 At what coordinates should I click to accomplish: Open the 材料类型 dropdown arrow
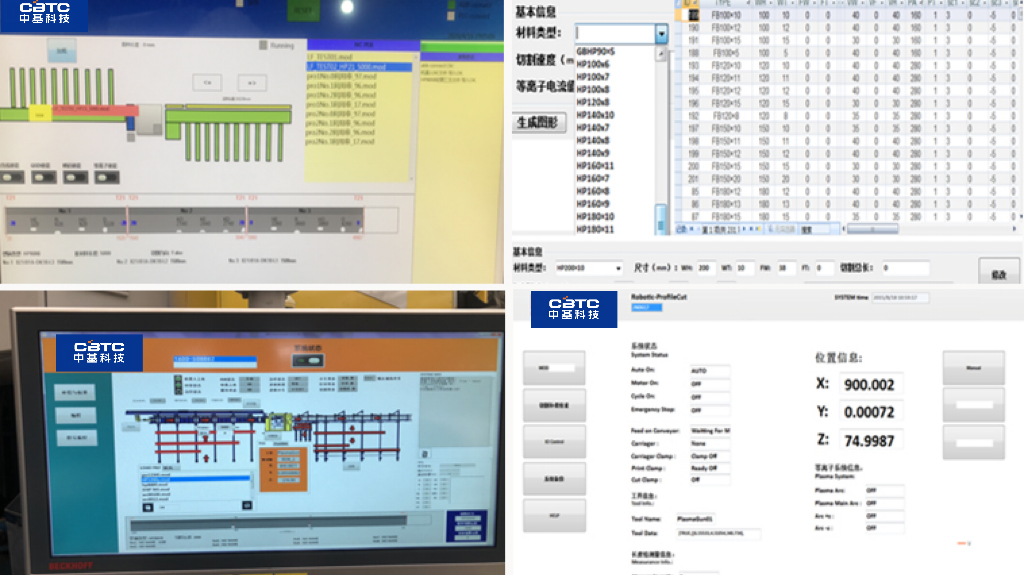[x=661, y=34]
